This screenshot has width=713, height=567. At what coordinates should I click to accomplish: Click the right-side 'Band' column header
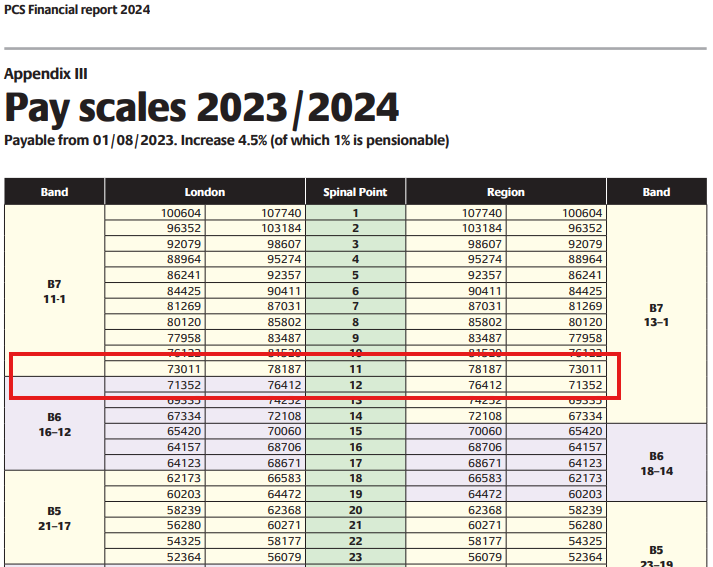pyautogui.click(x=656, y=192)
